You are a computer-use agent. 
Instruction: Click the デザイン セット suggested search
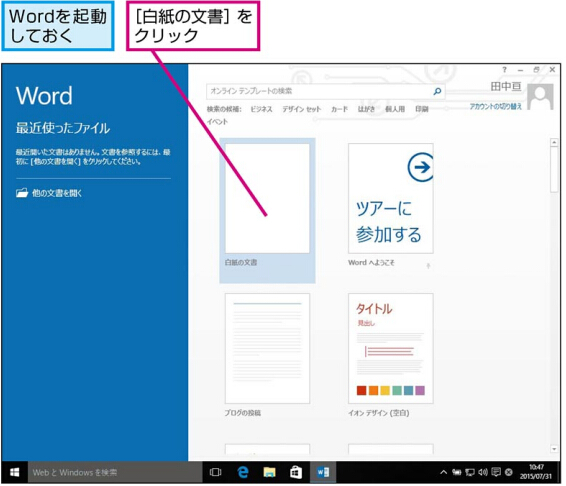pos(301,109)
